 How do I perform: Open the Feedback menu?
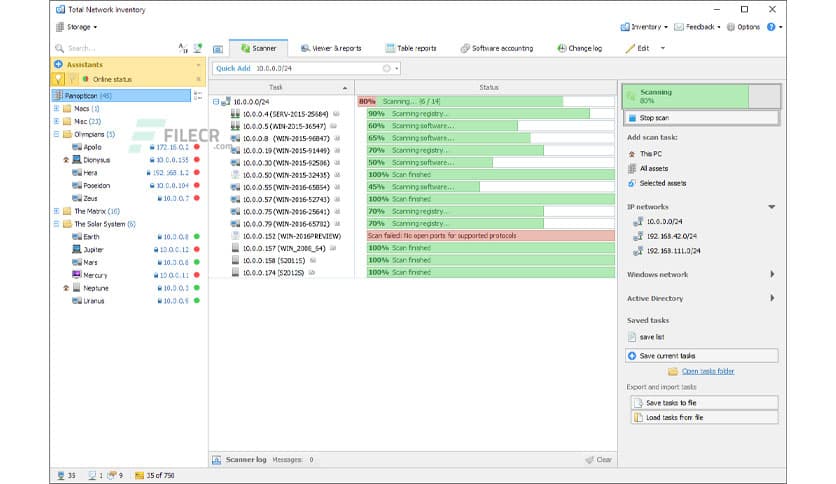[x=697, y=27]
